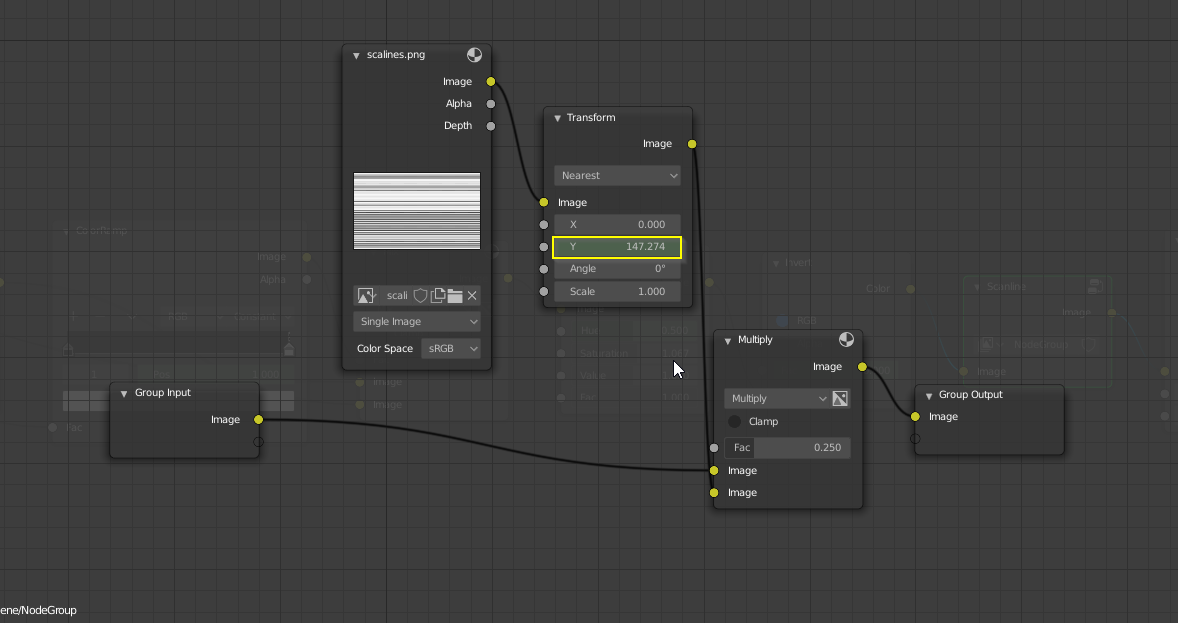Open image browse icon in scalines.png node
1178x623 pixels.
(367, 295)
